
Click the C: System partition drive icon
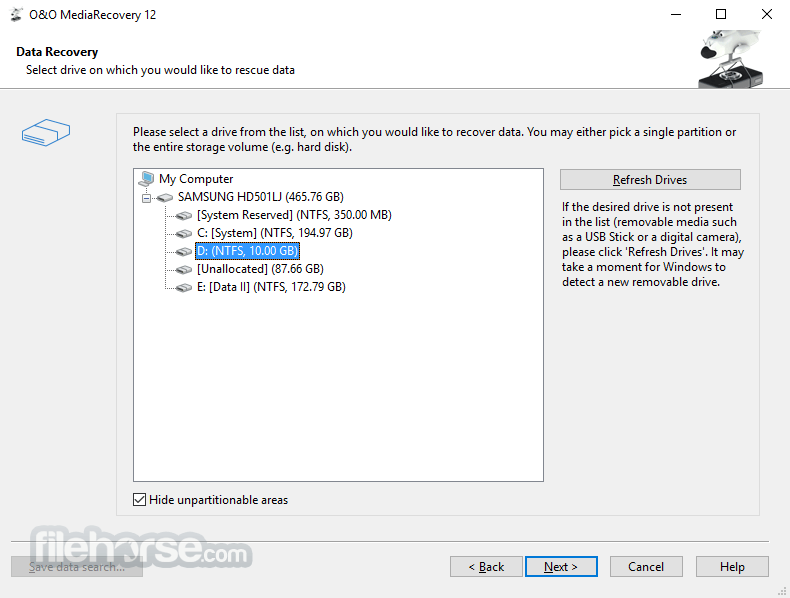click(x=184, y=233)
